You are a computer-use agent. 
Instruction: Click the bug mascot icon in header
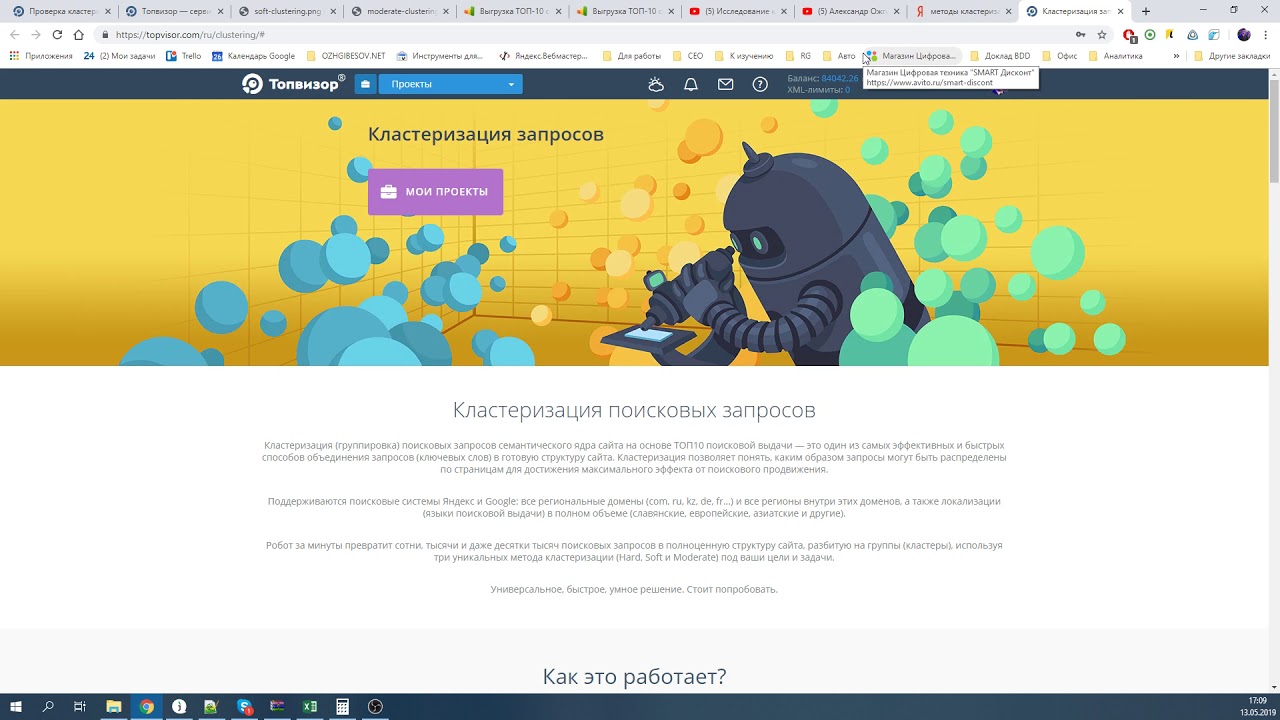pos(656,84)
